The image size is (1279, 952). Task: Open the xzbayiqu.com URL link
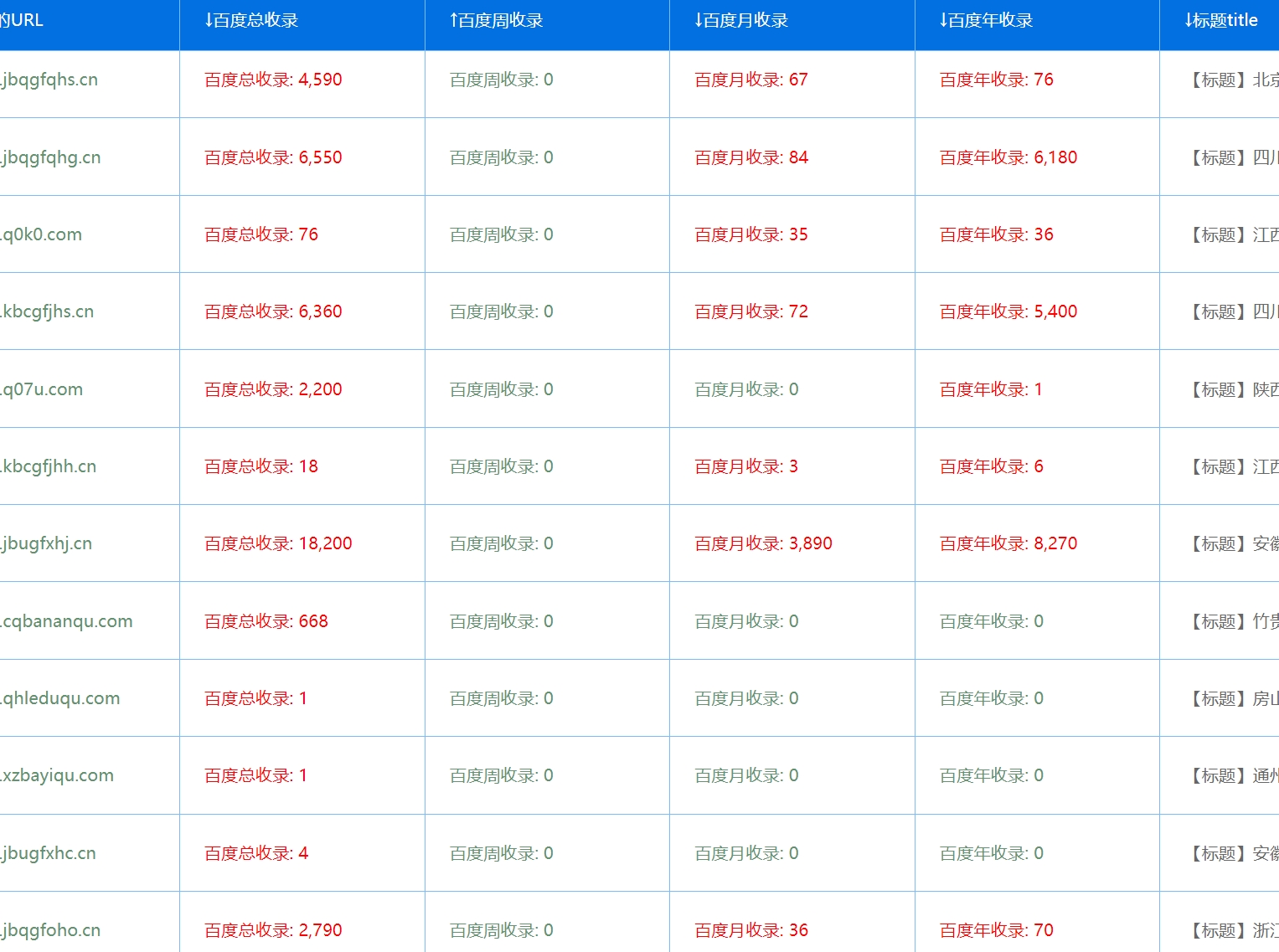[57, 775]
